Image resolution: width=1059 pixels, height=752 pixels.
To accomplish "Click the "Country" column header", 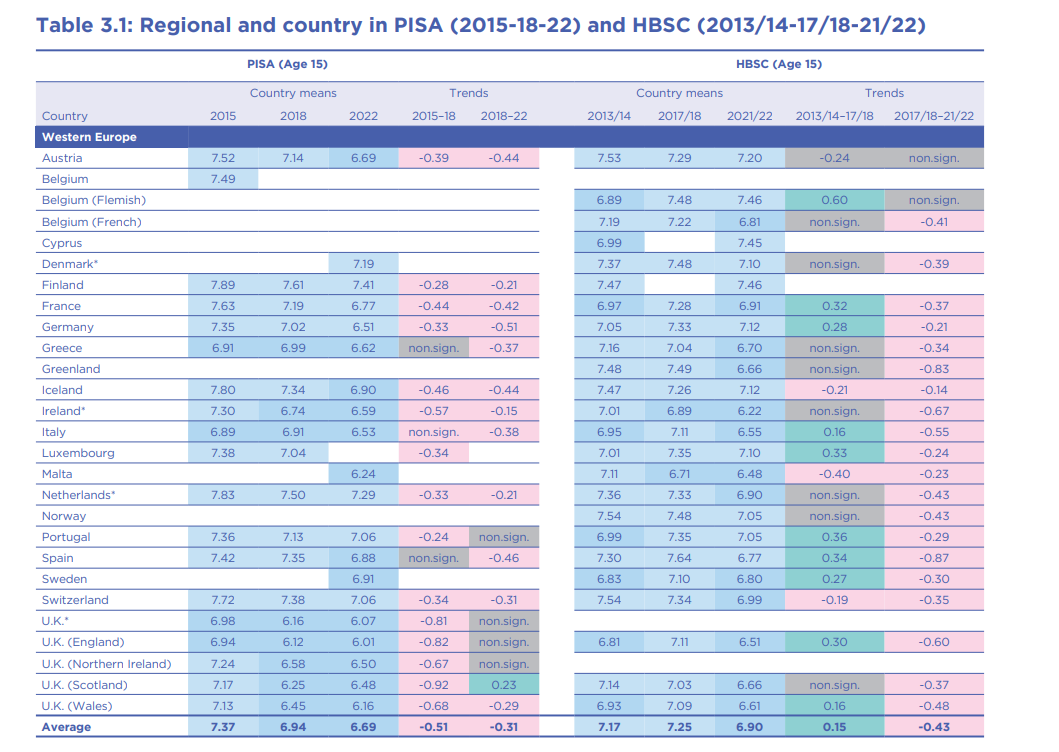I will [64, 116].
